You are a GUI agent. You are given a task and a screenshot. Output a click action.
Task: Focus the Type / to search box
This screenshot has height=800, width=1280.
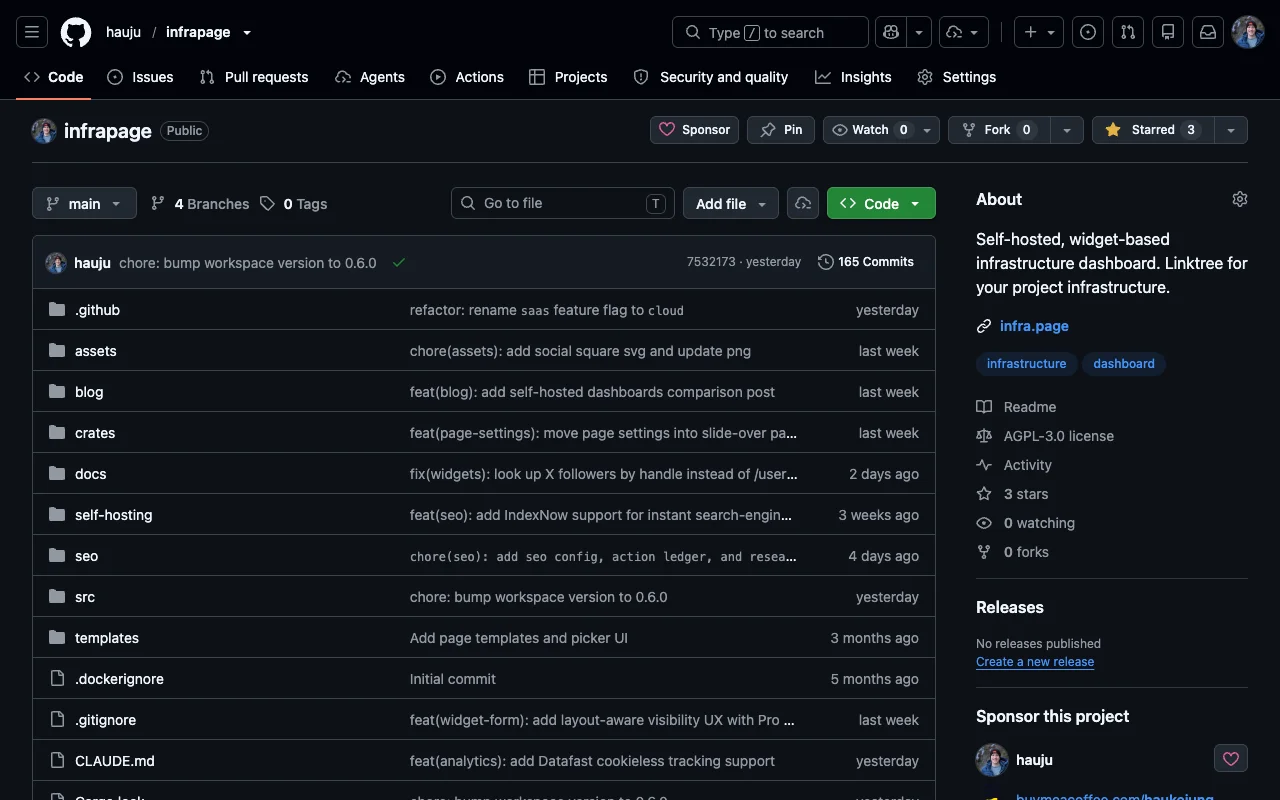pos(770,32)
